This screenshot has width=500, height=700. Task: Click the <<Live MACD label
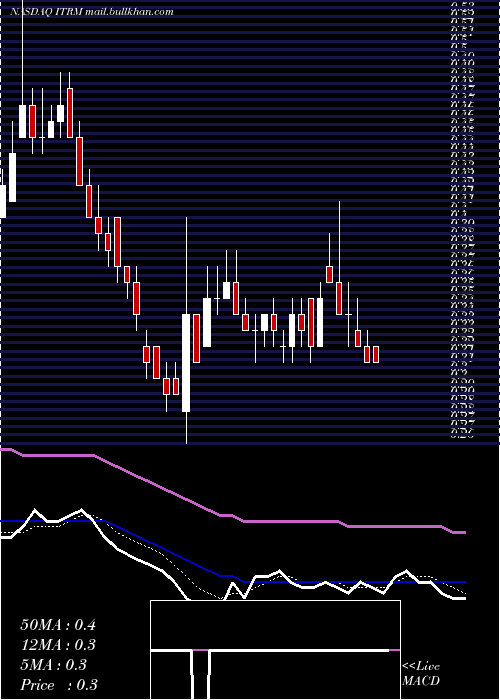pyautogui.click(x=421, y=673)
